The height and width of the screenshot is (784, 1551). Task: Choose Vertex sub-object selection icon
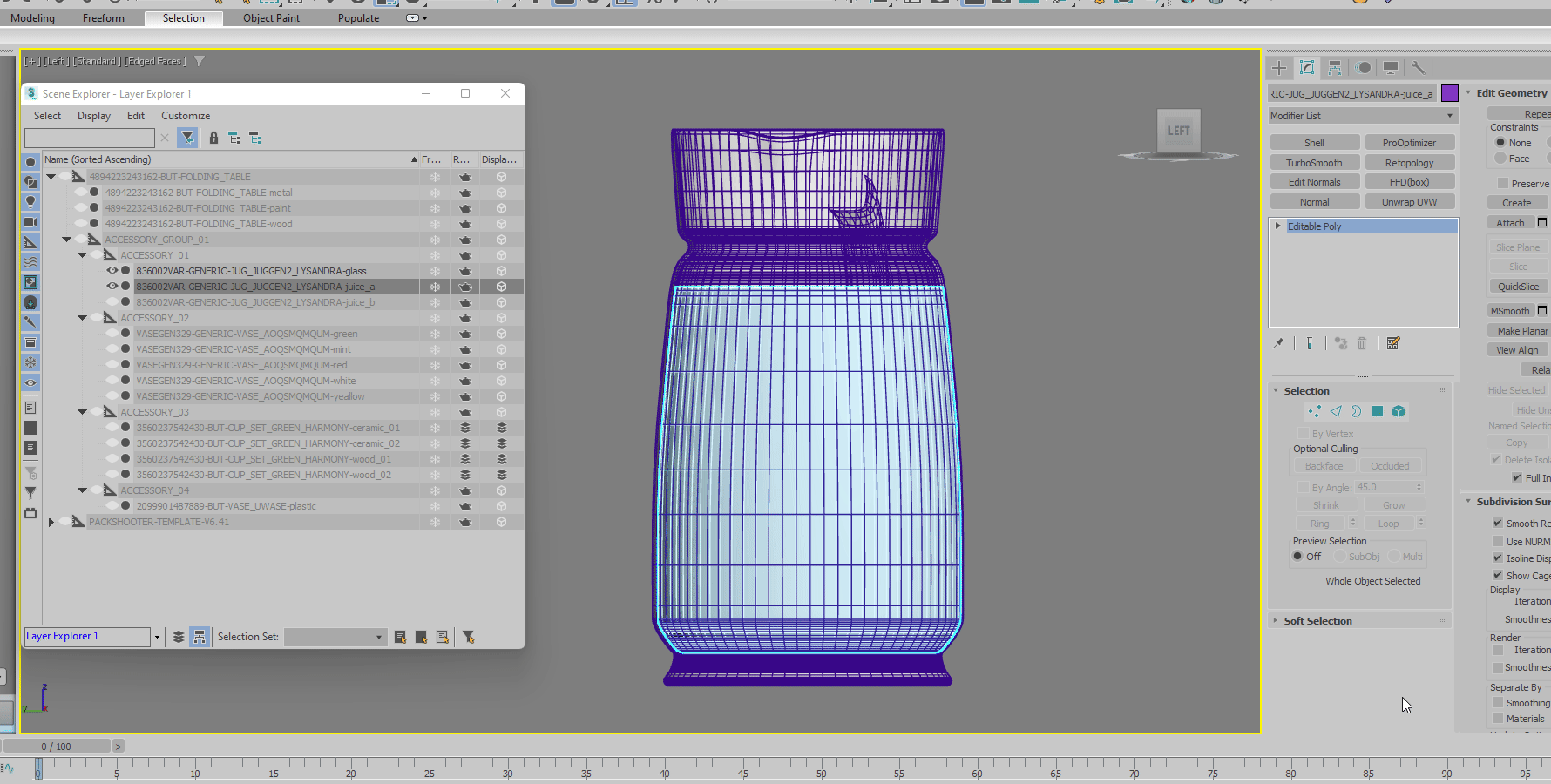pyautogui.click(x=1314, y=411)
